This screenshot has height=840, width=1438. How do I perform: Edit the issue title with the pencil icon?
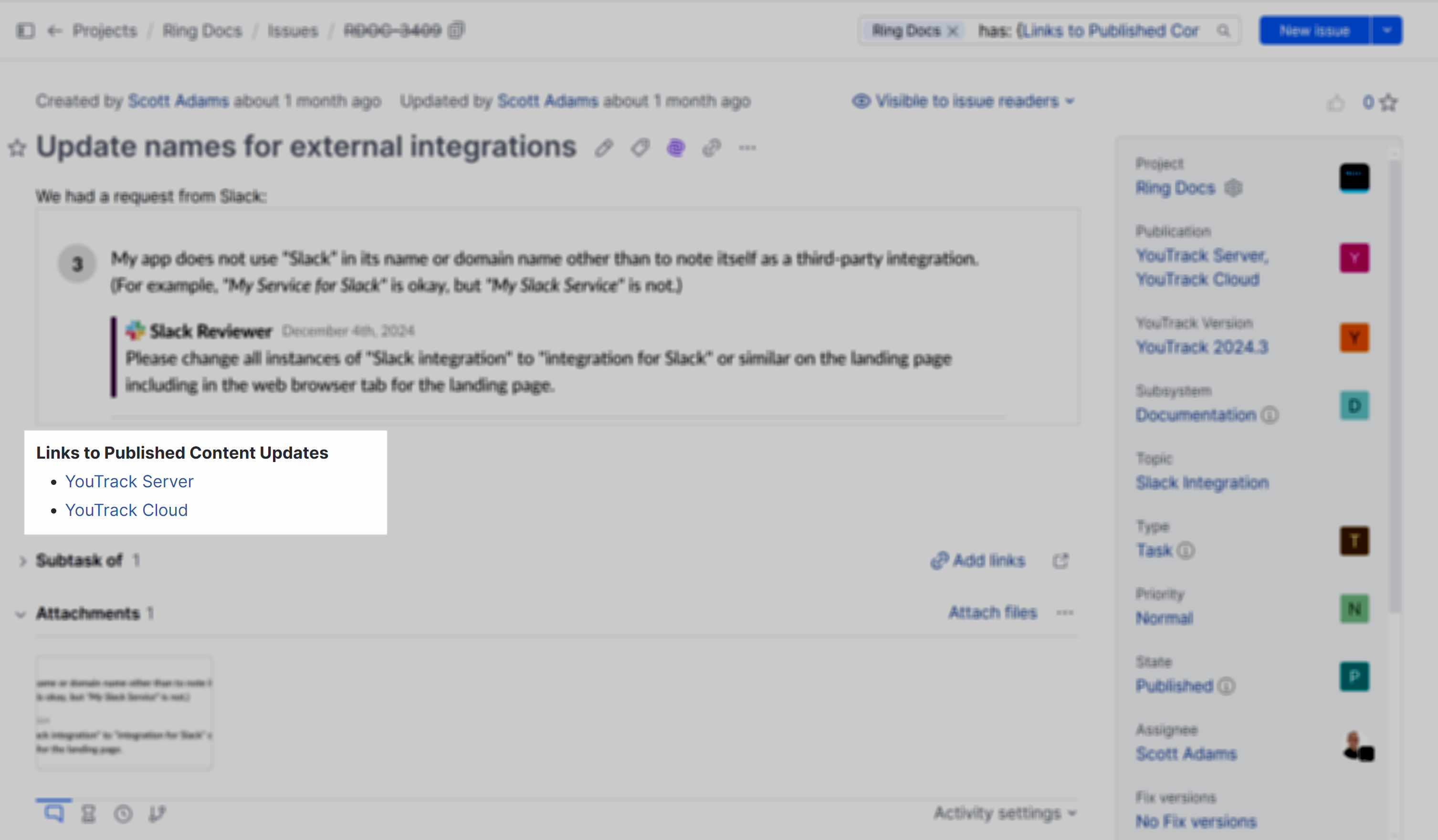(x=604, y=147)
